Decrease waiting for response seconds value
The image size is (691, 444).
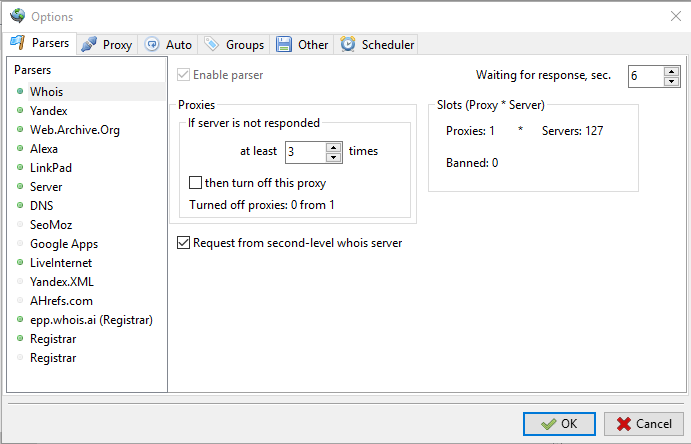671,81
